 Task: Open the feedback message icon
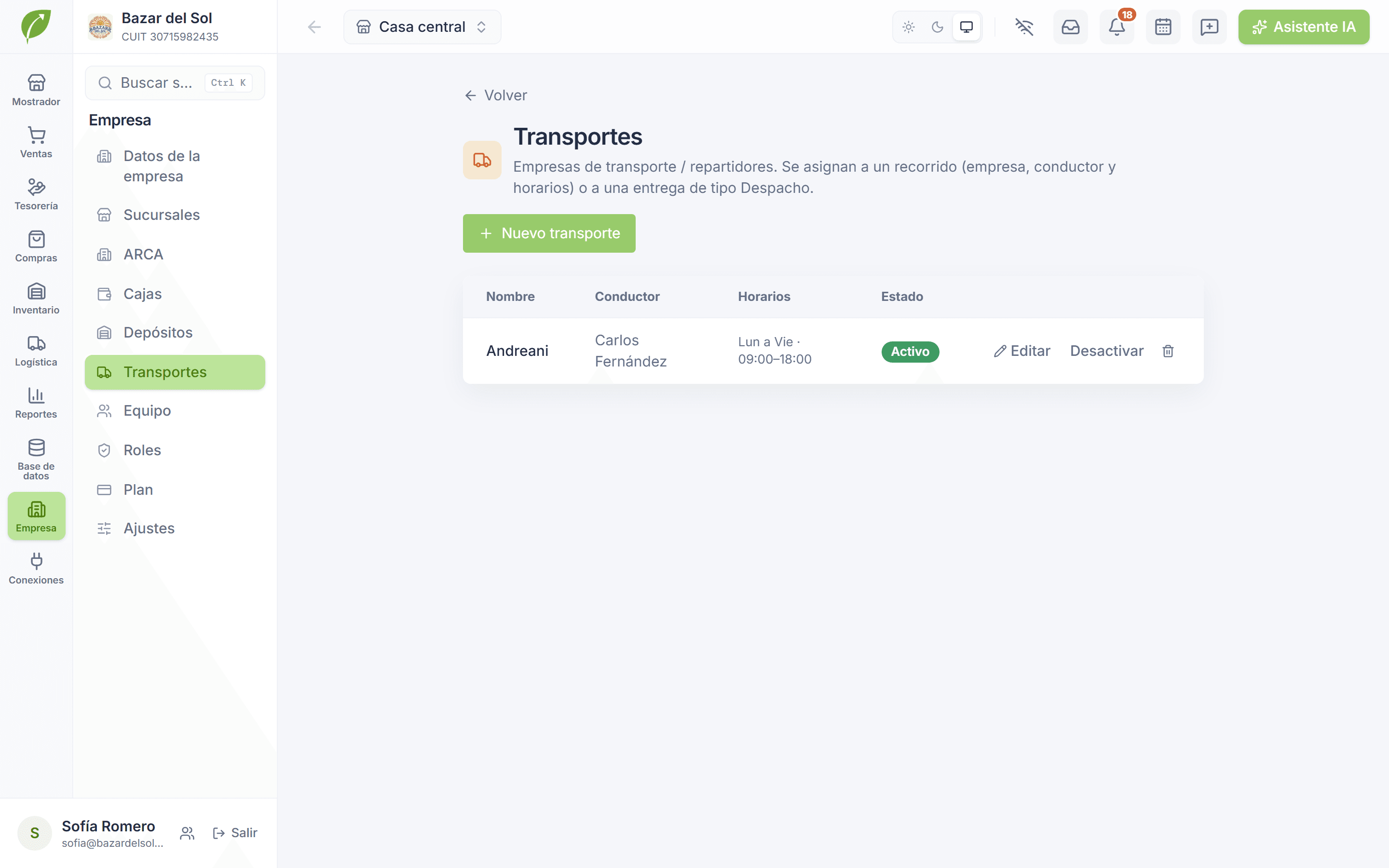(x=1210, y=27)
